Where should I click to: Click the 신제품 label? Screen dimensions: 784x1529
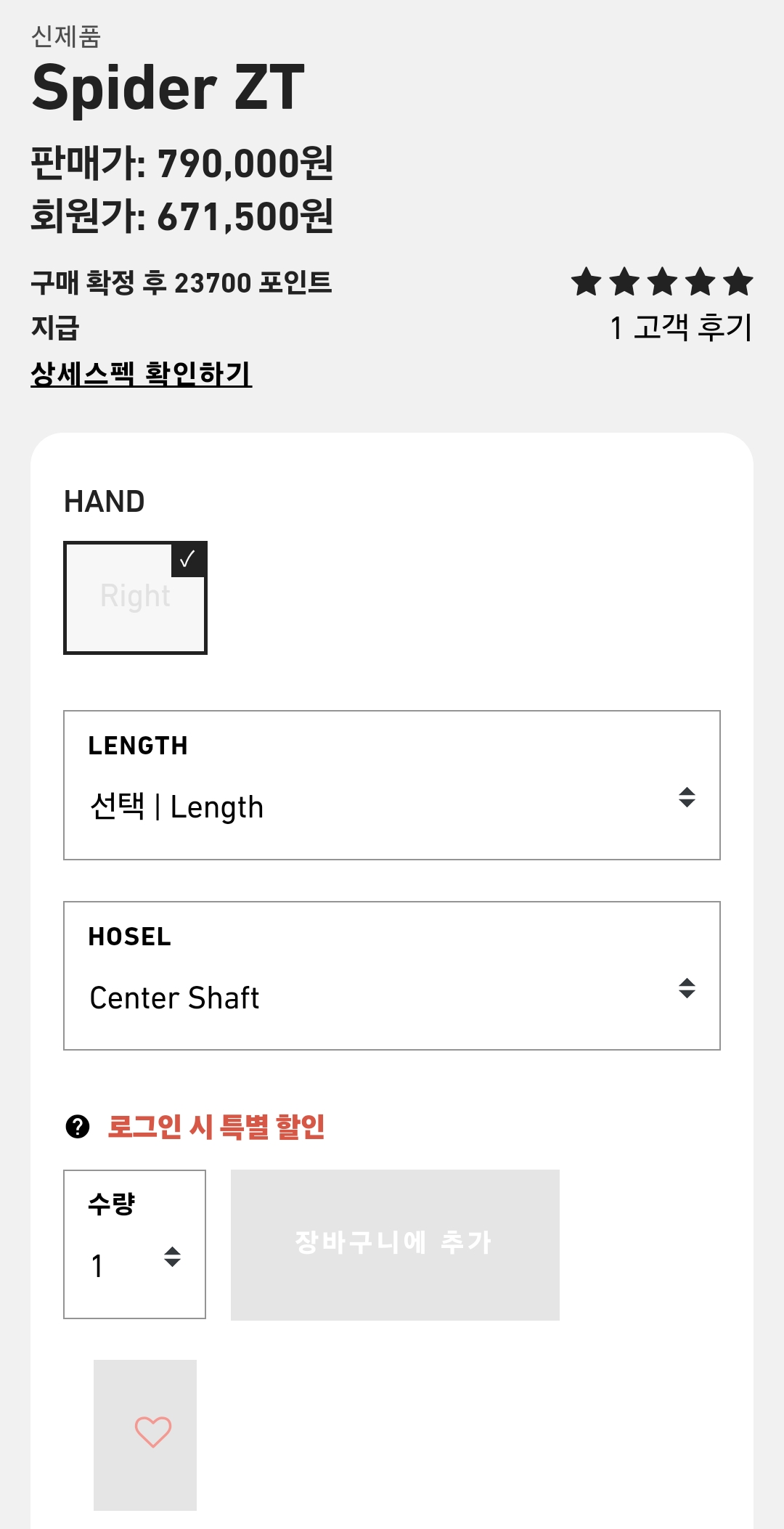(66, 36)
